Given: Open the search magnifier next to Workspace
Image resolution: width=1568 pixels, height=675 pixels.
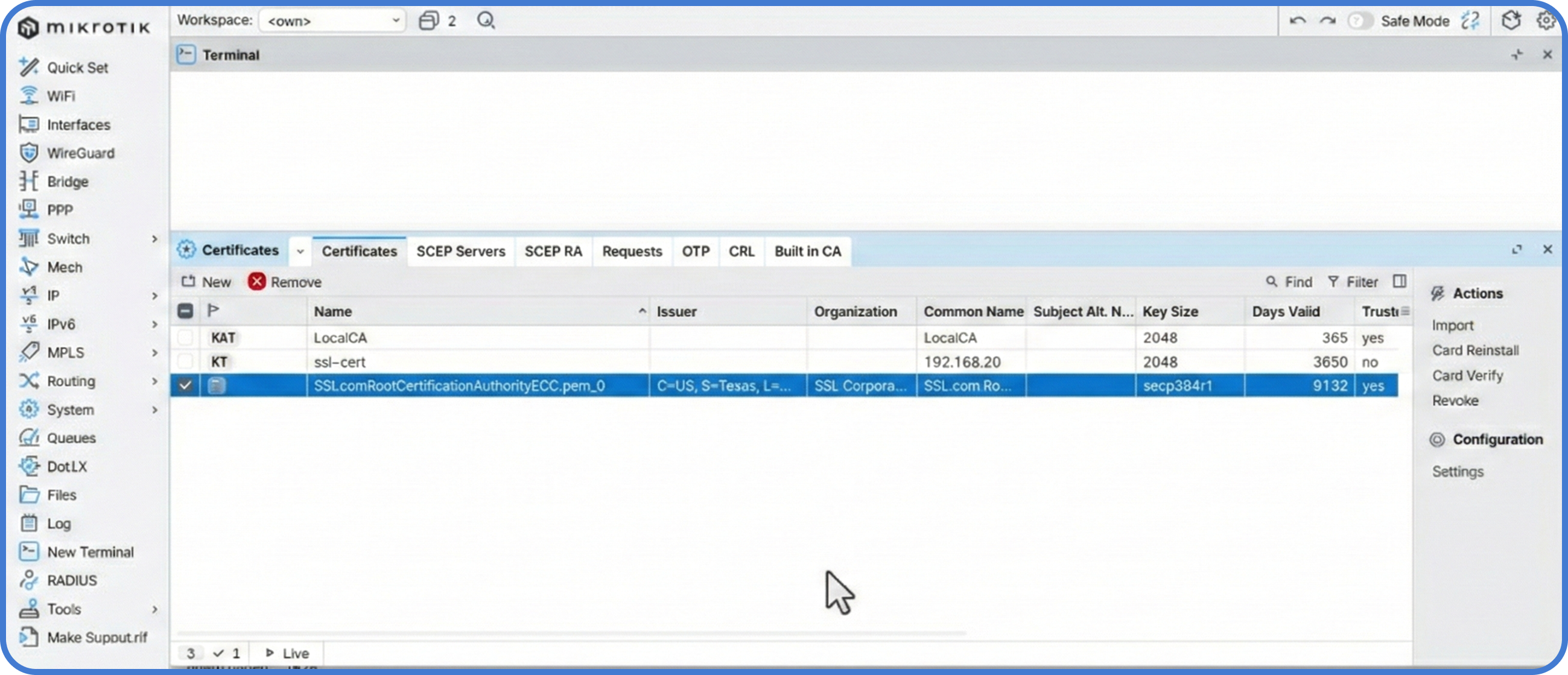Looking at the screenshot, I should pos(486,21).
